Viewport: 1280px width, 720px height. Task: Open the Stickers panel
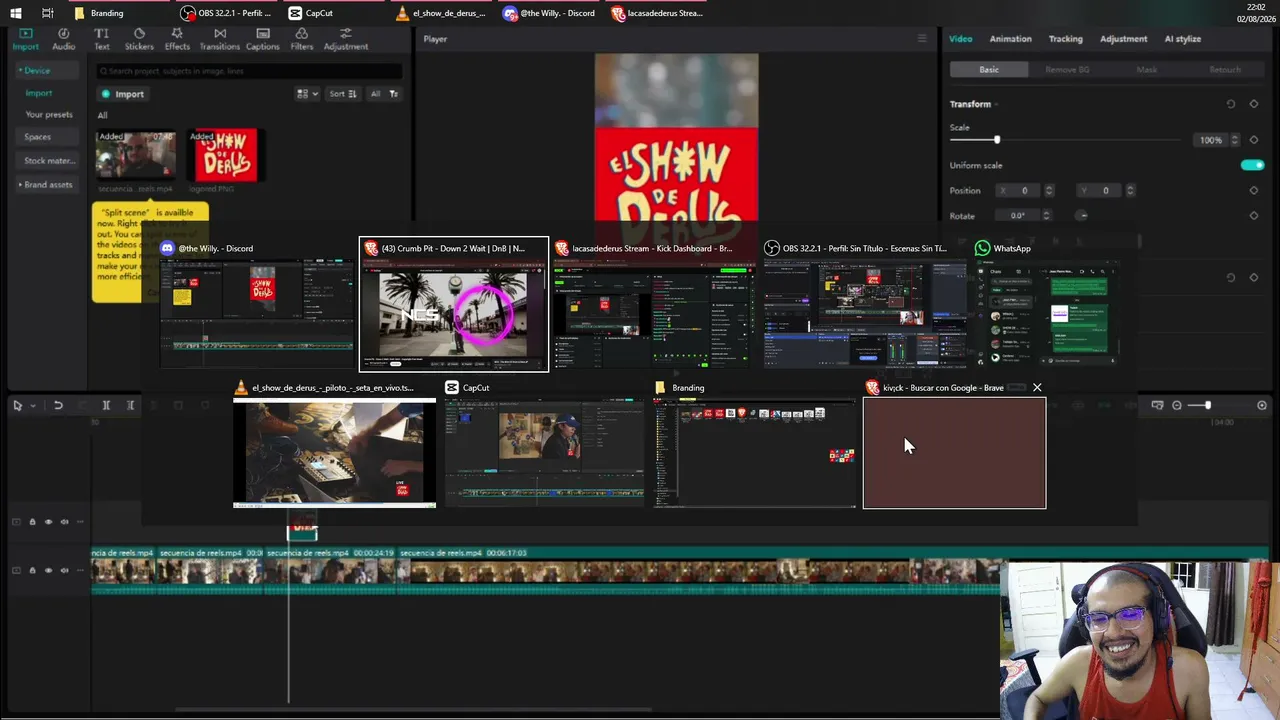pos(139,39)
